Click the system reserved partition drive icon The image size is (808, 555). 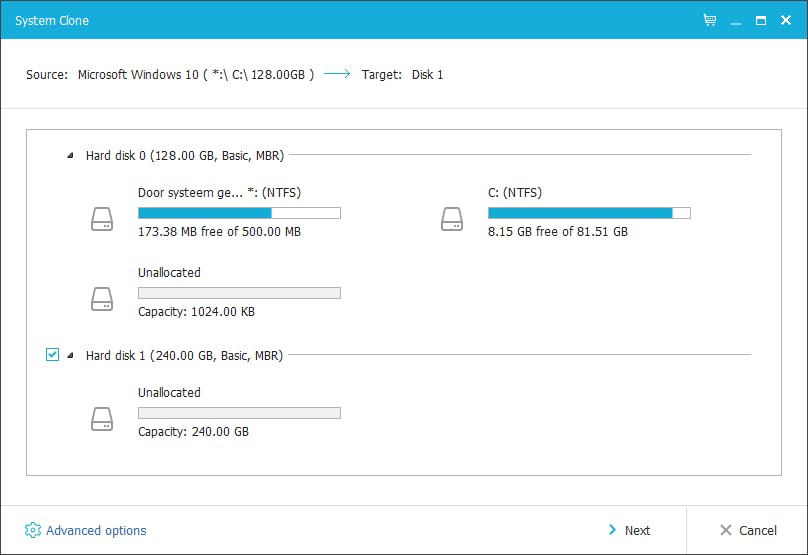click(102, 219)
